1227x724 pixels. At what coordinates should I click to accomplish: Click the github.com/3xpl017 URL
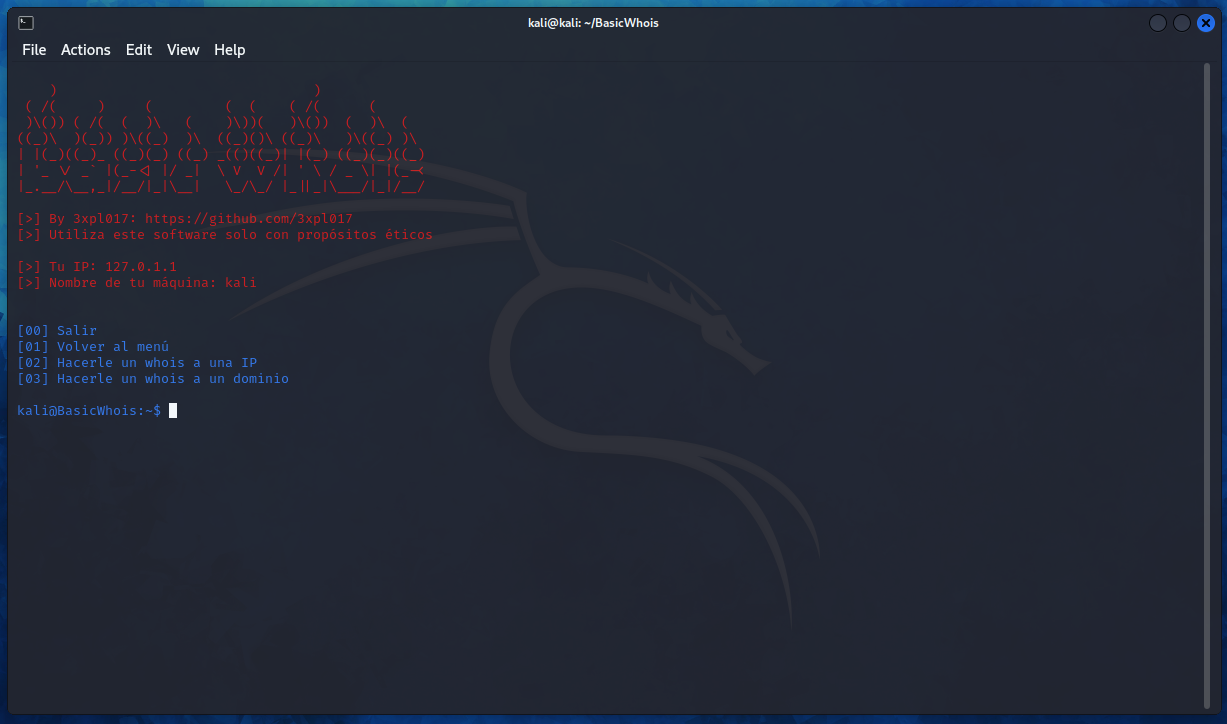point(248,219)
